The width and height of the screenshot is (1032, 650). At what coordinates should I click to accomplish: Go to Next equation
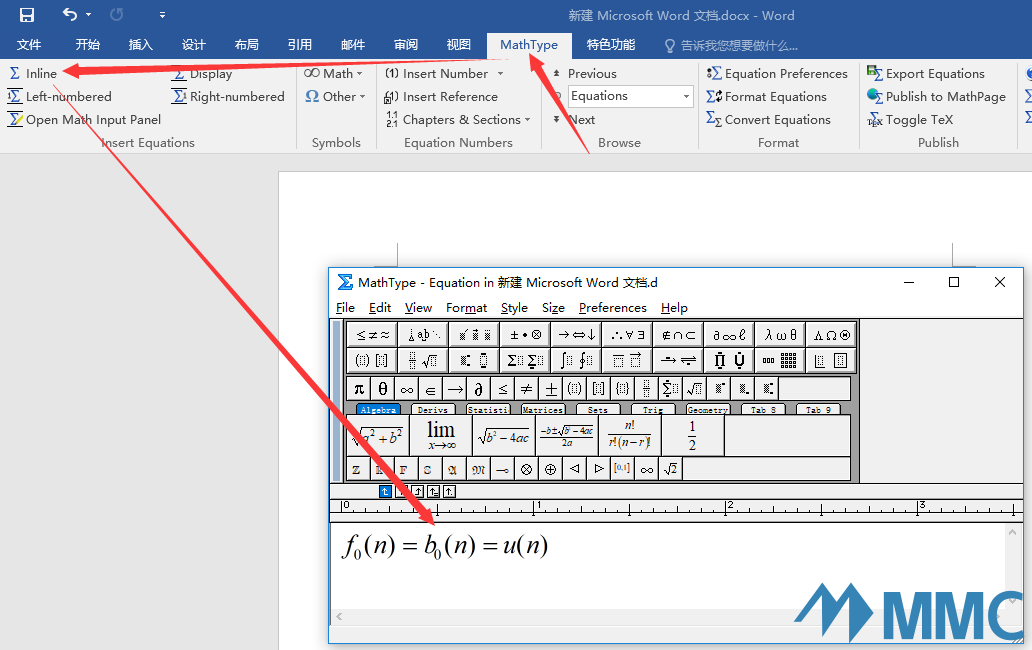pos(574,120)
